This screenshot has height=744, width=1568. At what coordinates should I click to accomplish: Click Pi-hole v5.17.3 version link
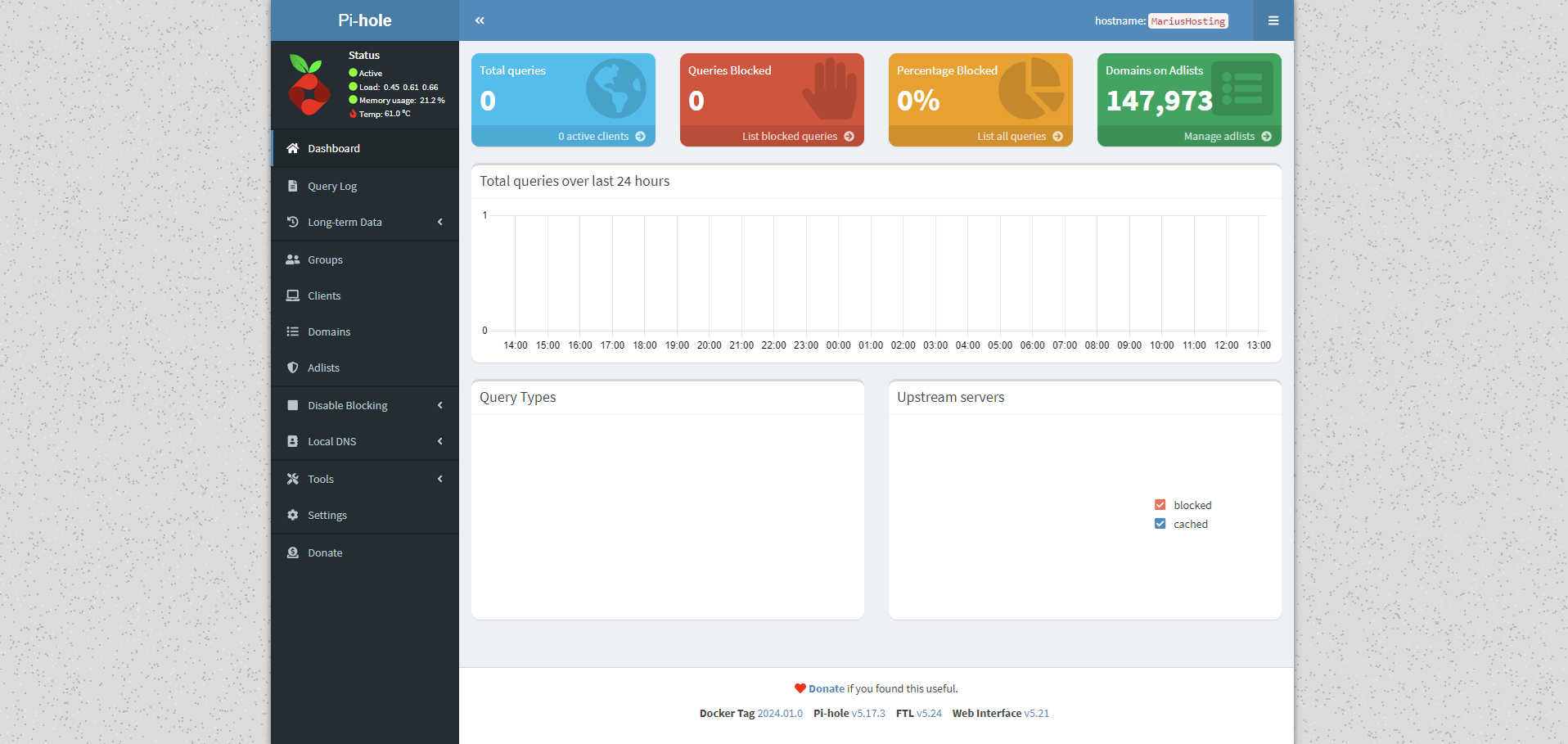[x=868, y=714]
